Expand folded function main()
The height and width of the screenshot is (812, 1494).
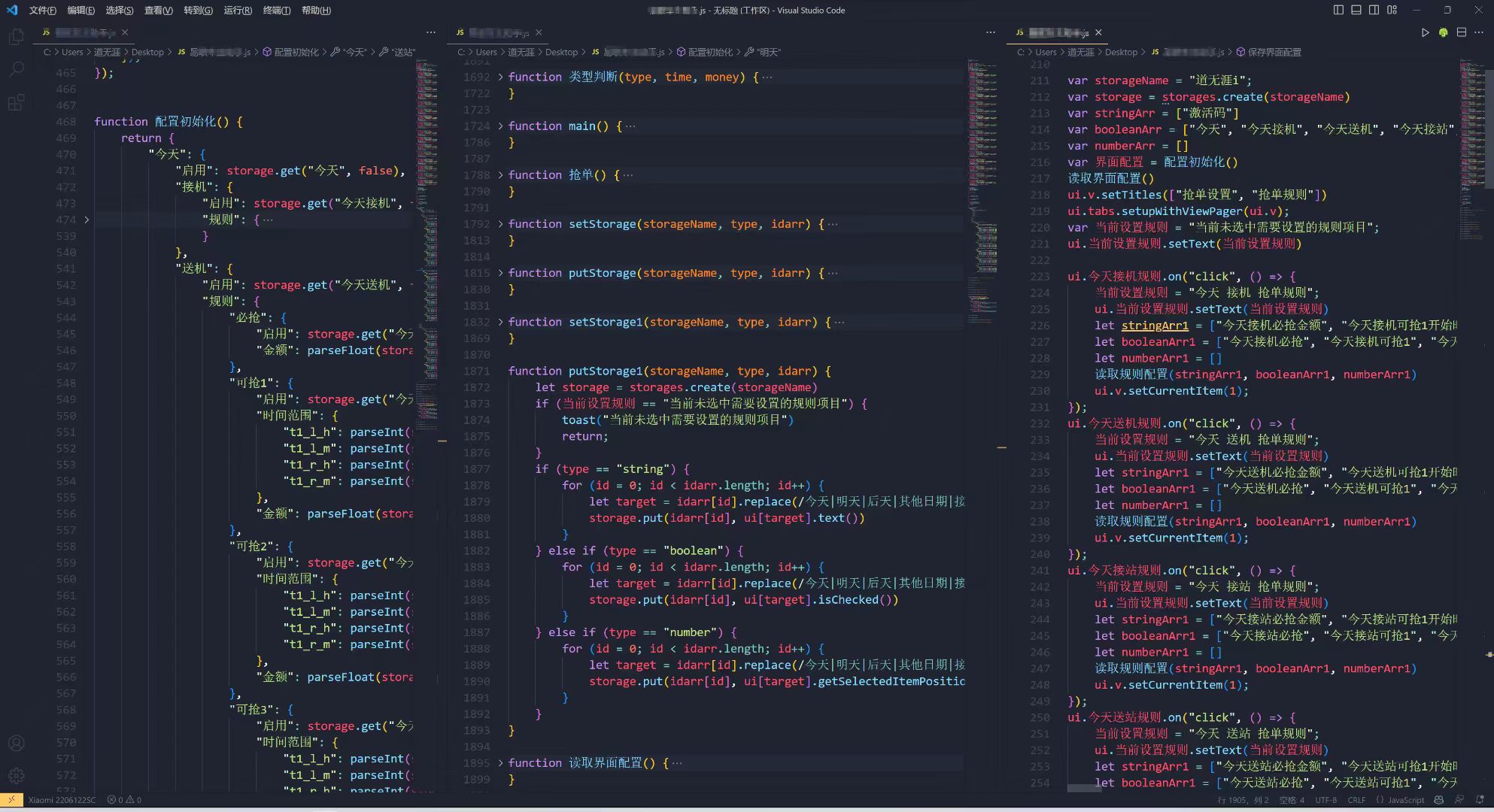pyautogui.click(x=500, y=126)
